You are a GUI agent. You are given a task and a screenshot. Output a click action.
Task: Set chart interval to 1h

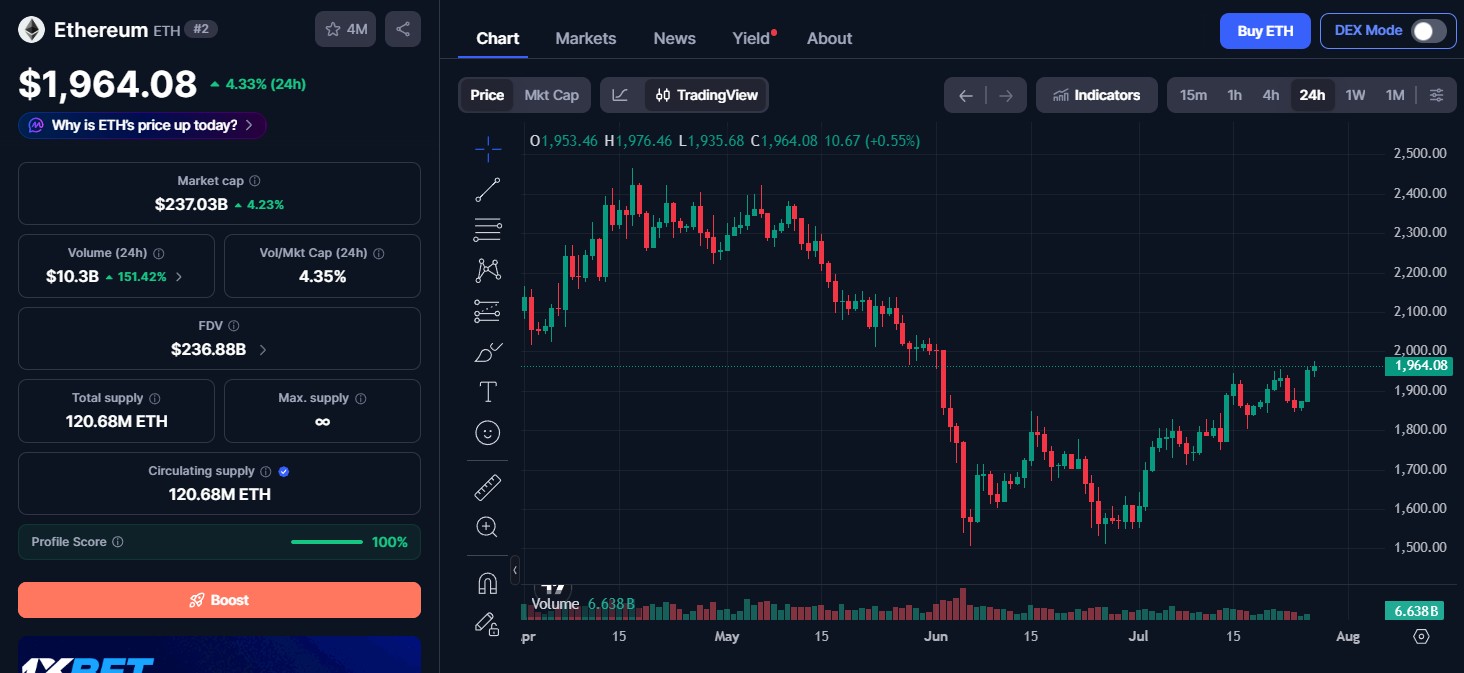[x=1235, y=95]
